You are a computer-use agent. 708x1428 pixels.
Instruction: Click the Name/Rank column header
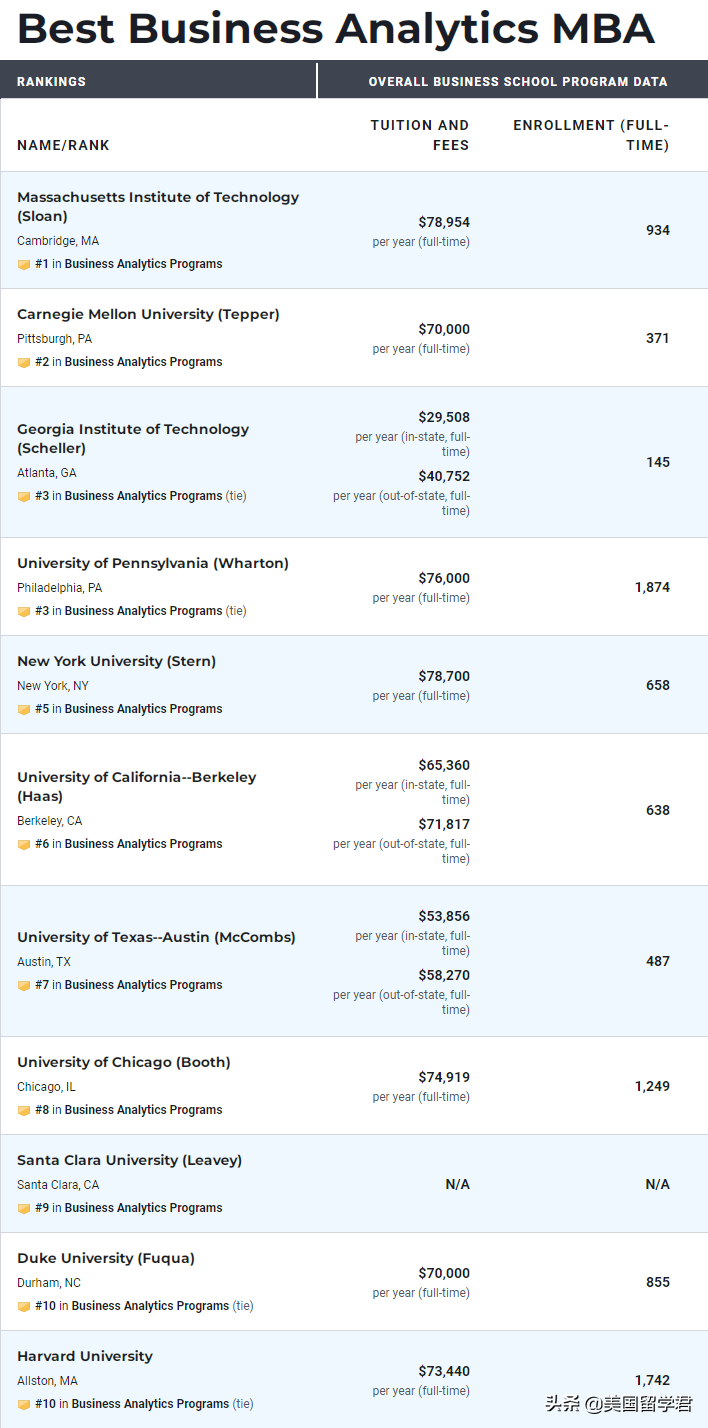(x=63, y=145)
